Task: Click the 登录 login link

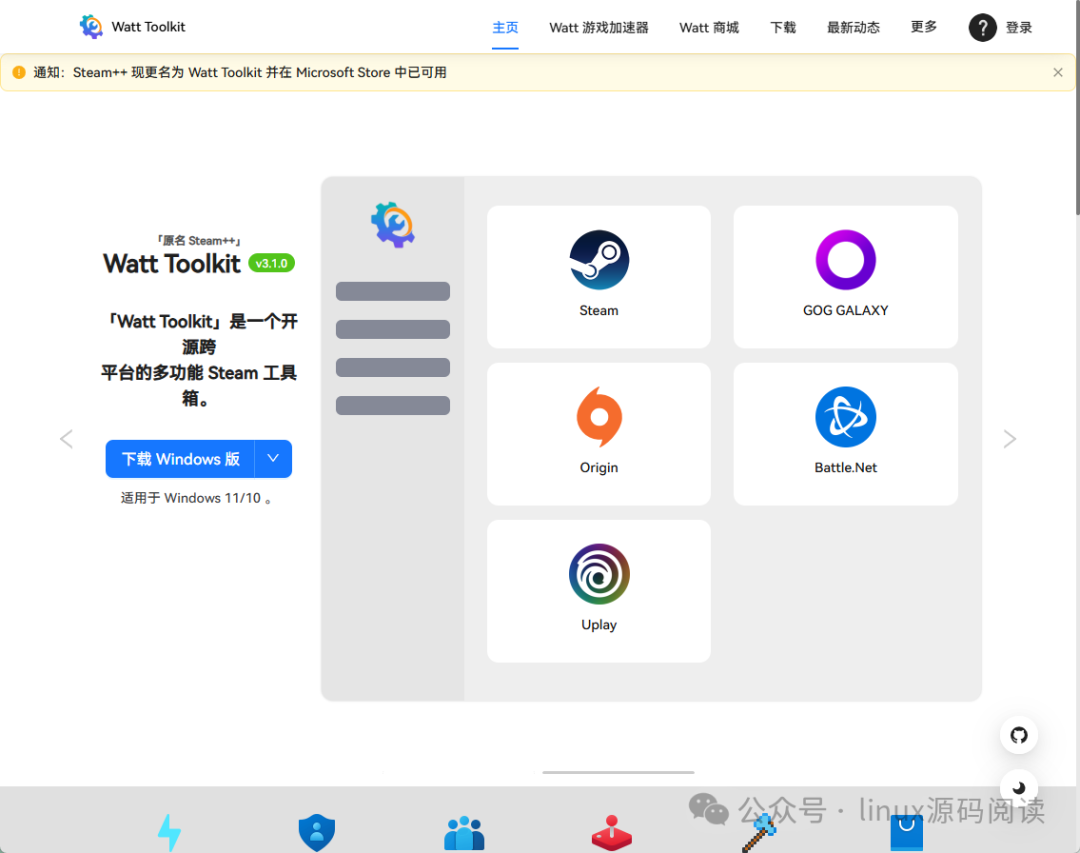Action: (1019, 28)
